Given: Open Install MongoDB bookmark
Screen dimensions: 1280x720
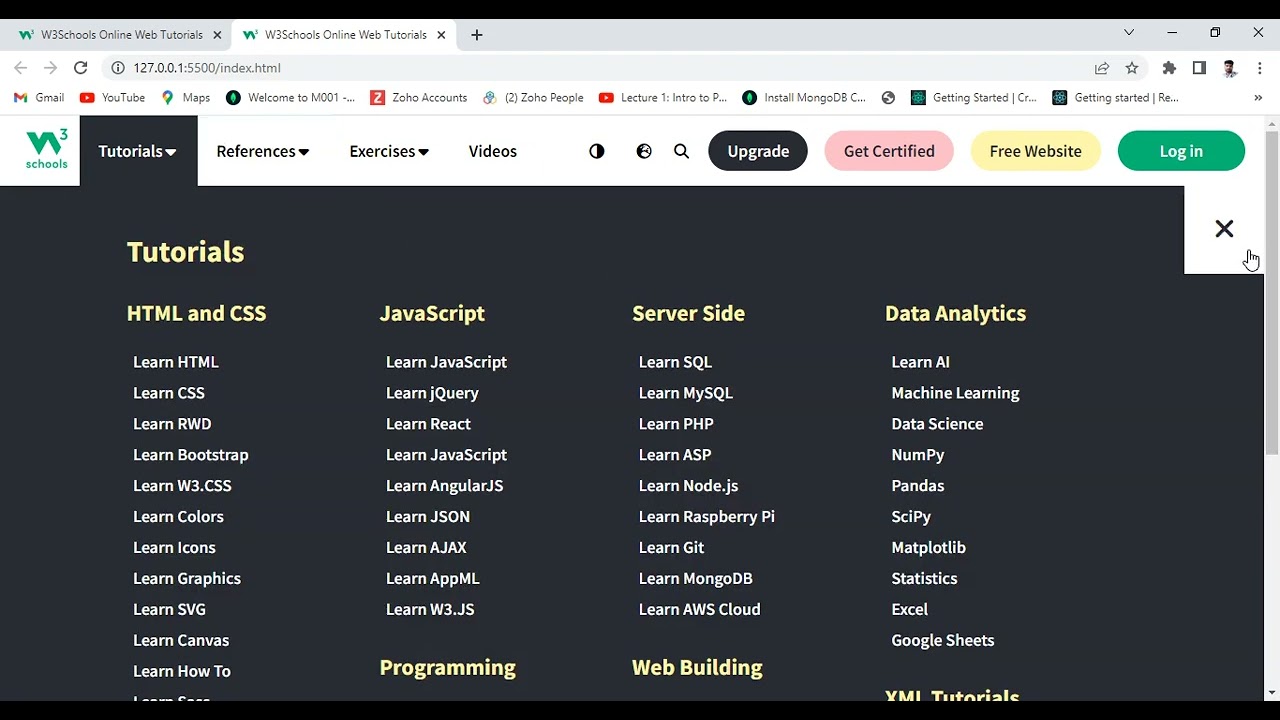Looking at the screenshot, I should click(x=804, y=98).
